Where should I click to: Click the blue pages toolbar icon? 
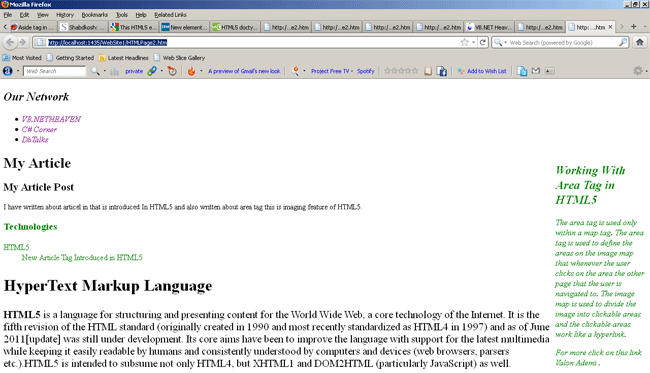tap(522, 71)
